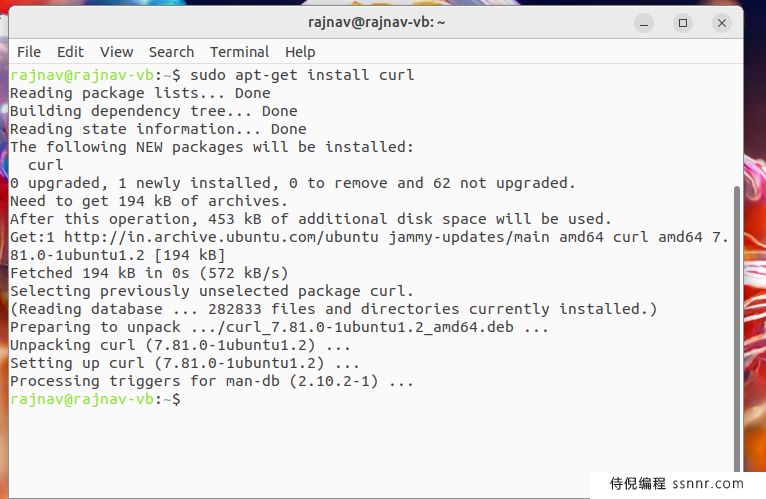Maximize the terminal window
The height and width of the screenshot is (499, 766).
(x=683, y=23)
